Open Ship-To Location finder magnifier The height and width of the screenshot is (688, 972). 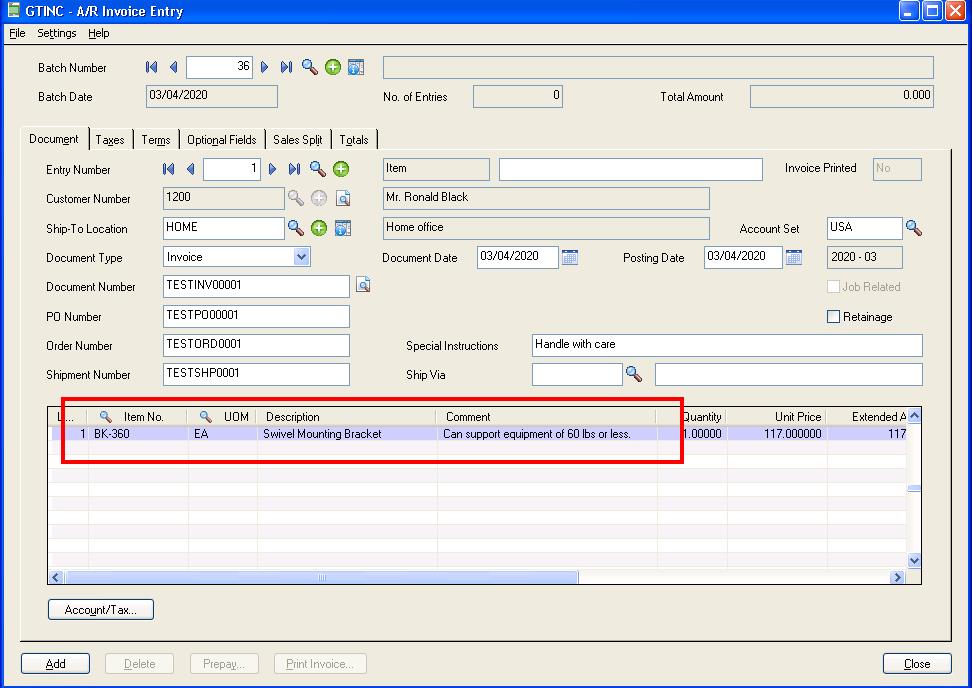coord(296,228)
